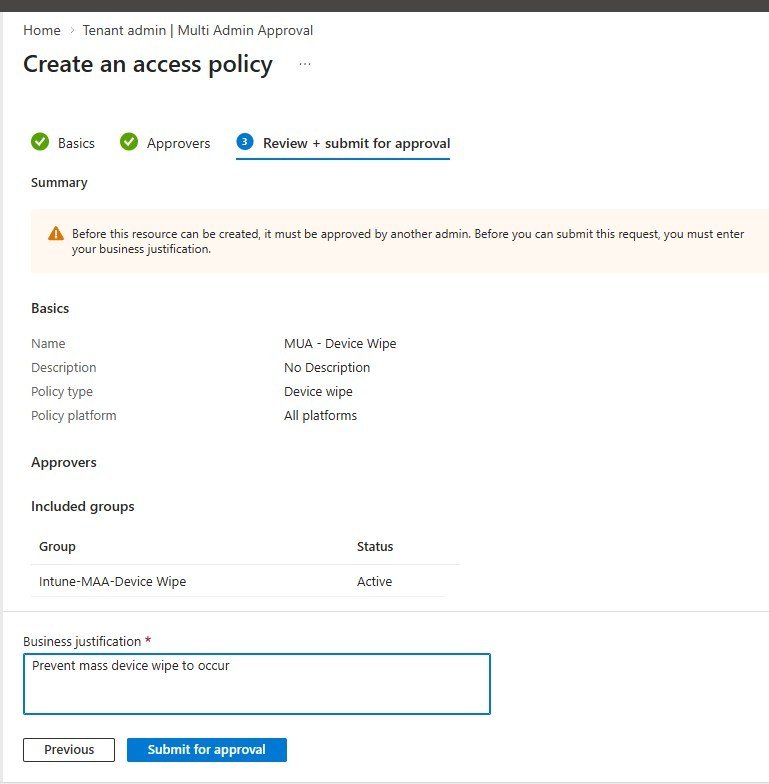Open Tenant admin | Multi Admin Approval breadcrumb

[x=198, y=30]
